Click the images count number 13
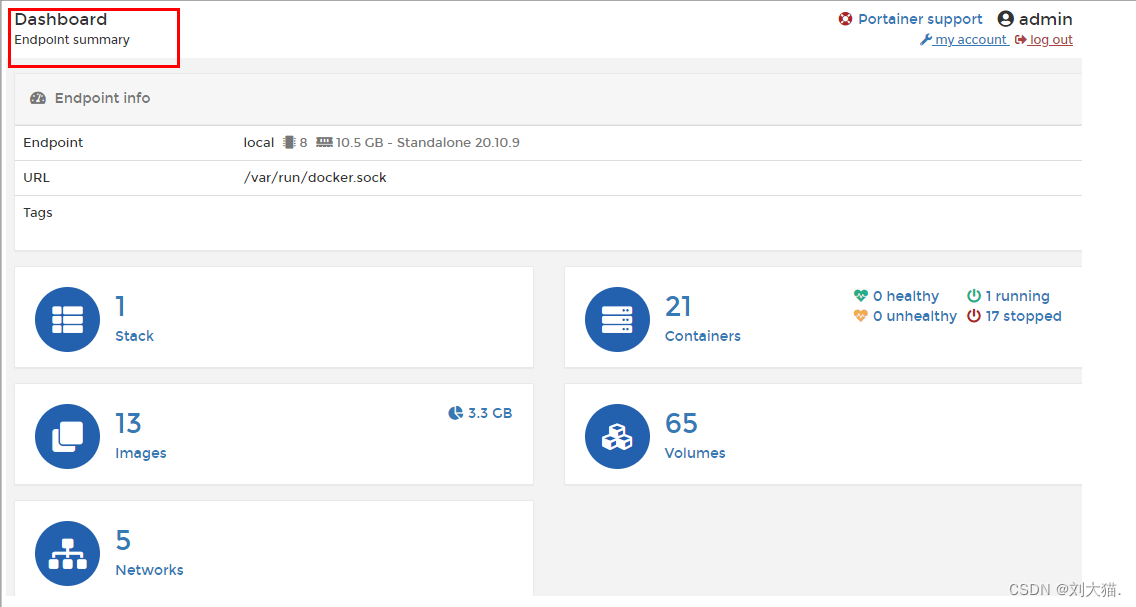Viewport: 1136px width, 607px height. [x=128, y=423]
